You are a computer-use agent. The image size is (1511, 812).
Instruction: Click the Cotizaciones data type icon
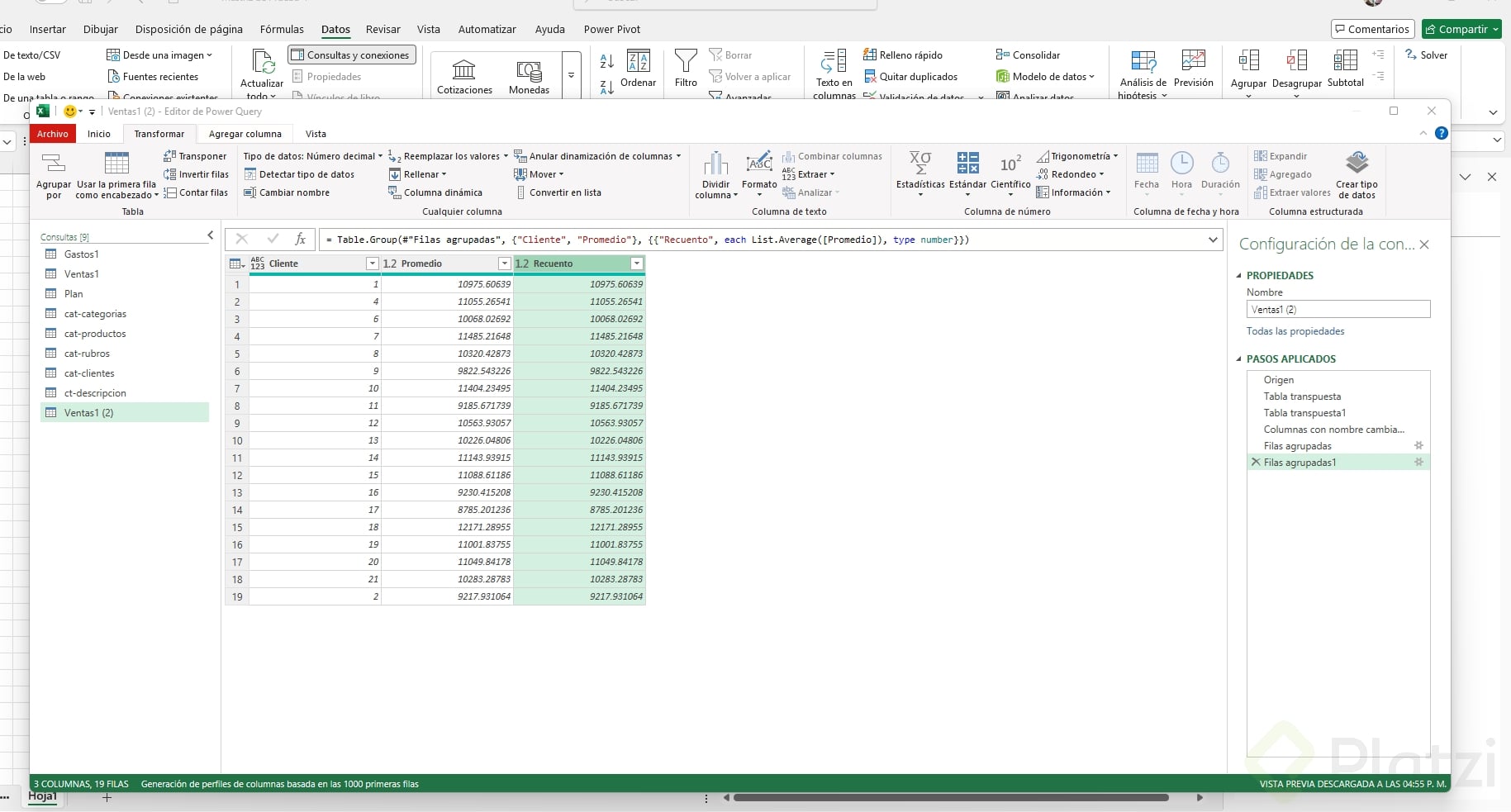pos(464,76)
